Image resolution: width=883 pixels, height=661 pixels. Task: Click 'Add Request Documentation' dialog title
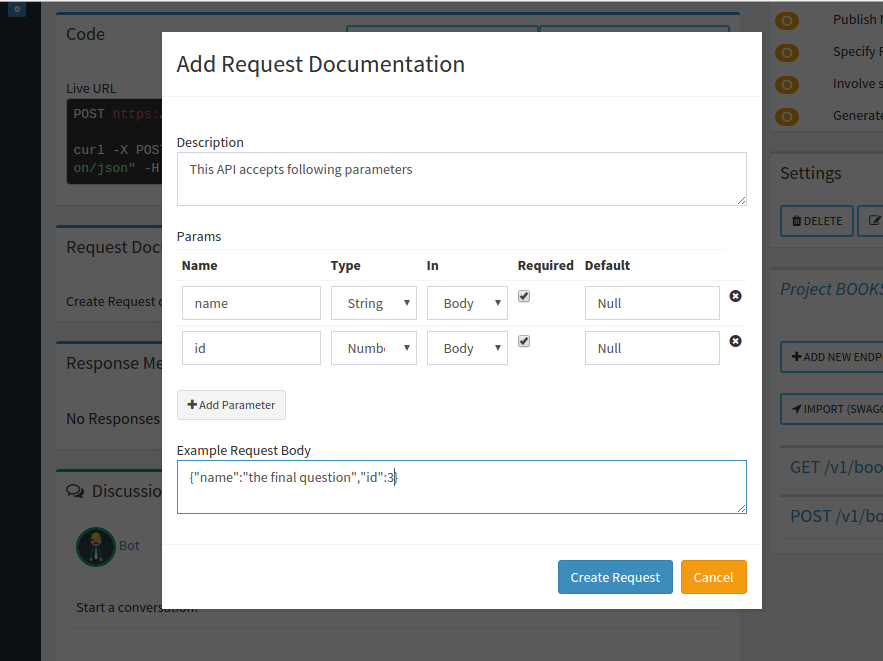pyautogui.click(x=320, y=64)
